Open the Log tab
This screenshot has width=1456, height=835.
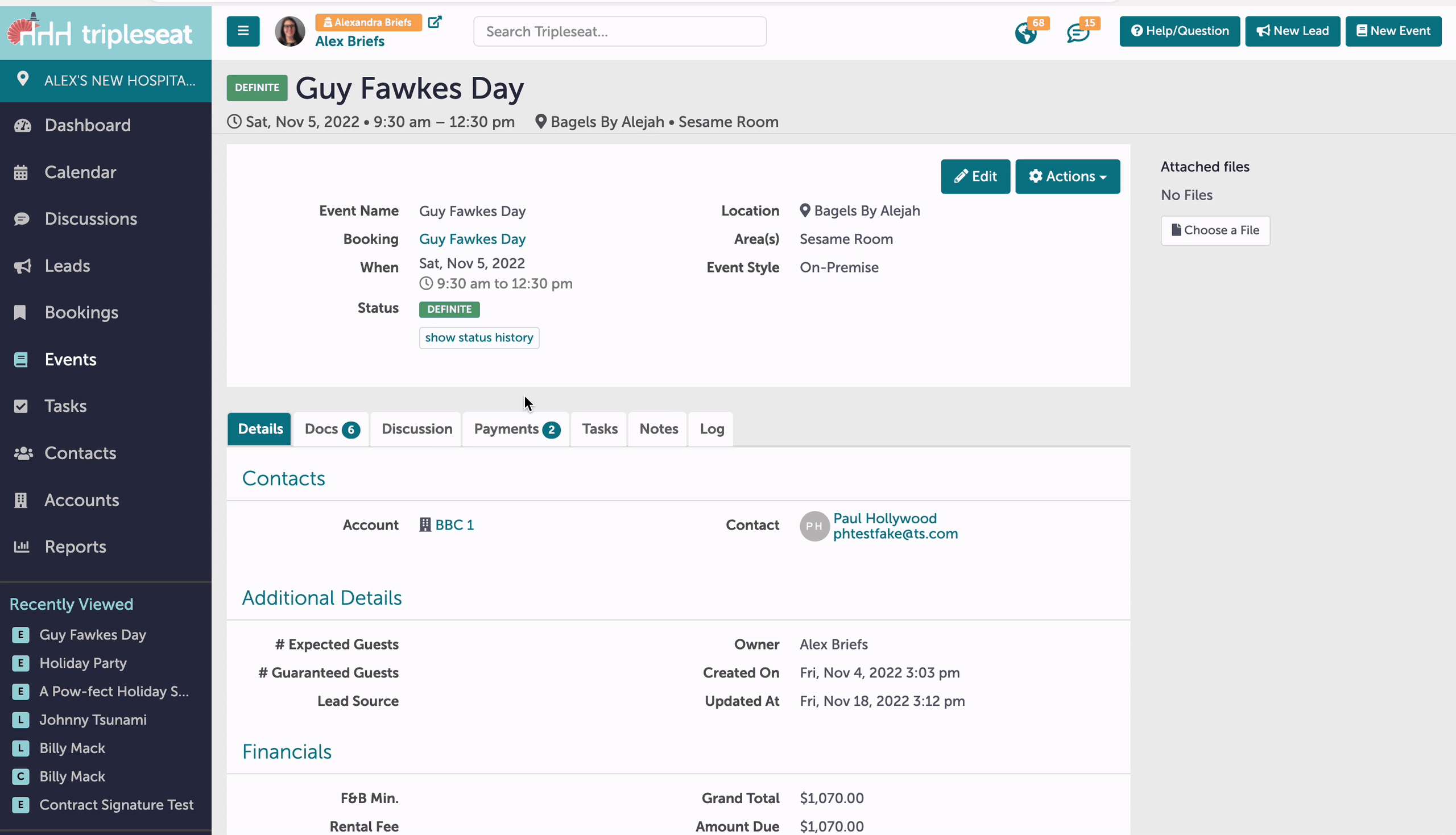point(712,428)
